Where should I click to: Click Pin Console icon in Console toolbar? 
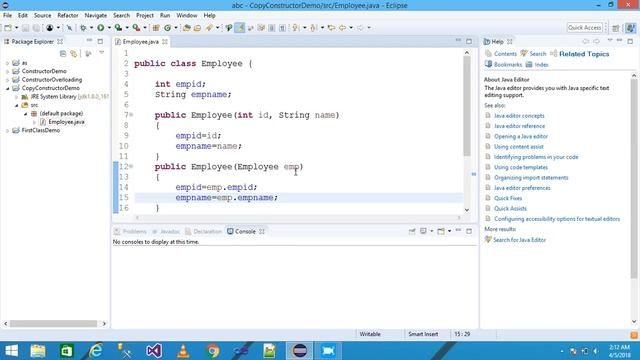pos(412,231)
